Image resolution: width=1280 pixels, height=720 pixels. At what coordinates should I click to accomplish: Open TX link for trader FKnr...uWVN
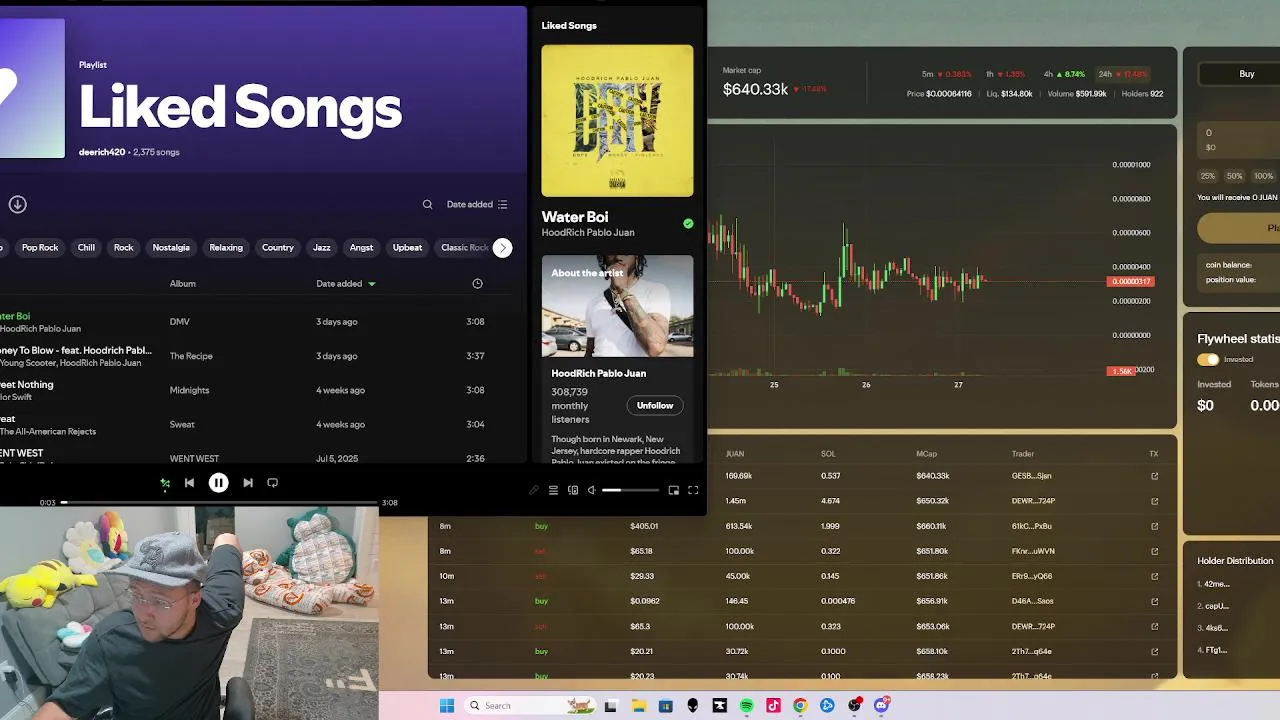point(1154,551)
